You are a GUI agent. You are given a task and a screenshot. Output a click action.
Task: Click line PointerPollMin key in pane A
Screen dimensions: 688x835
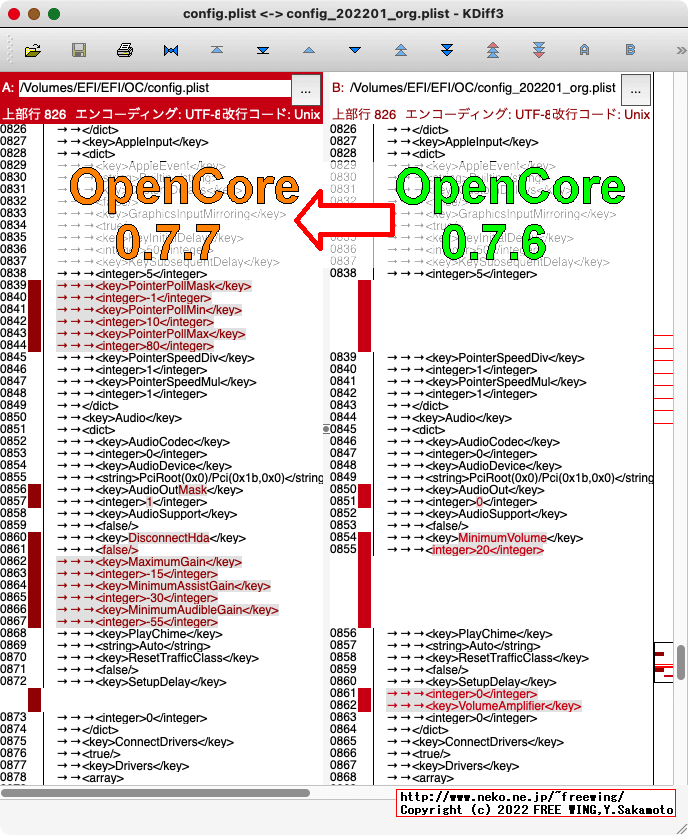tap(149, 310)
